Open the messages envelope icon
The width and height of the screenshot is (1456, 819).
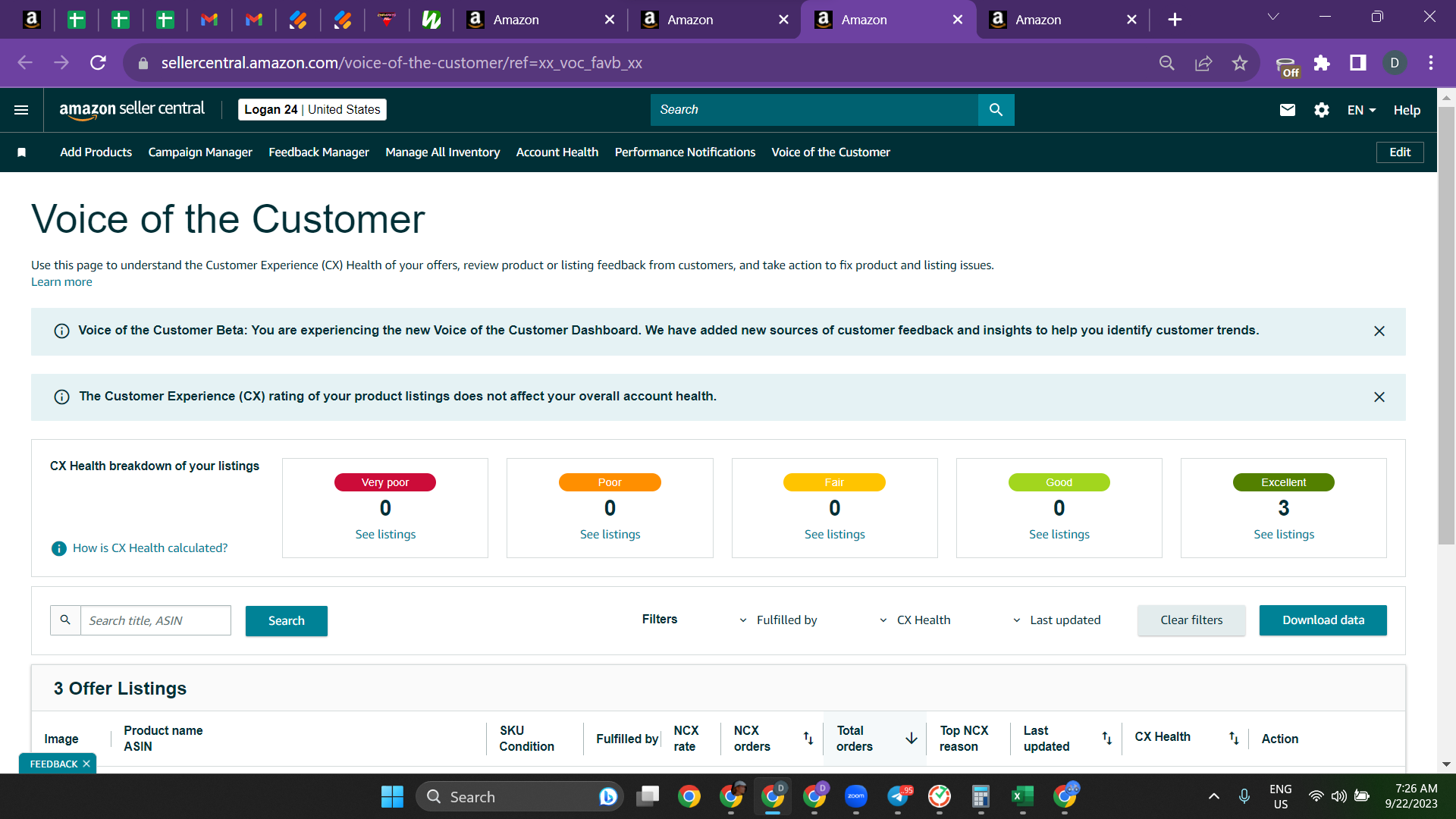1288,110
